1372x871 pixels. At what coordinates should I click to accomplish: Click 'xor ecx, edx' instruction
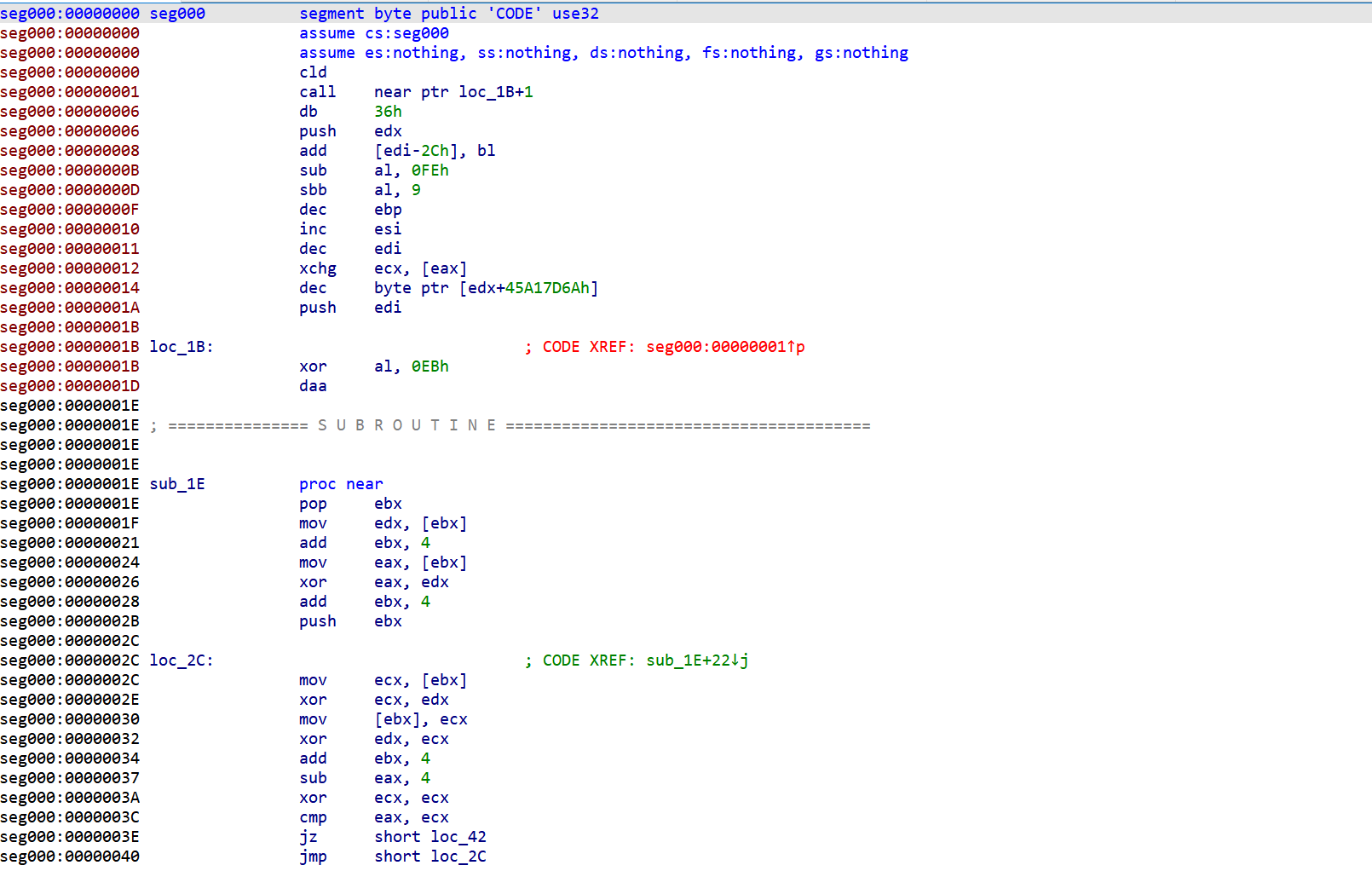coord(374,700)
